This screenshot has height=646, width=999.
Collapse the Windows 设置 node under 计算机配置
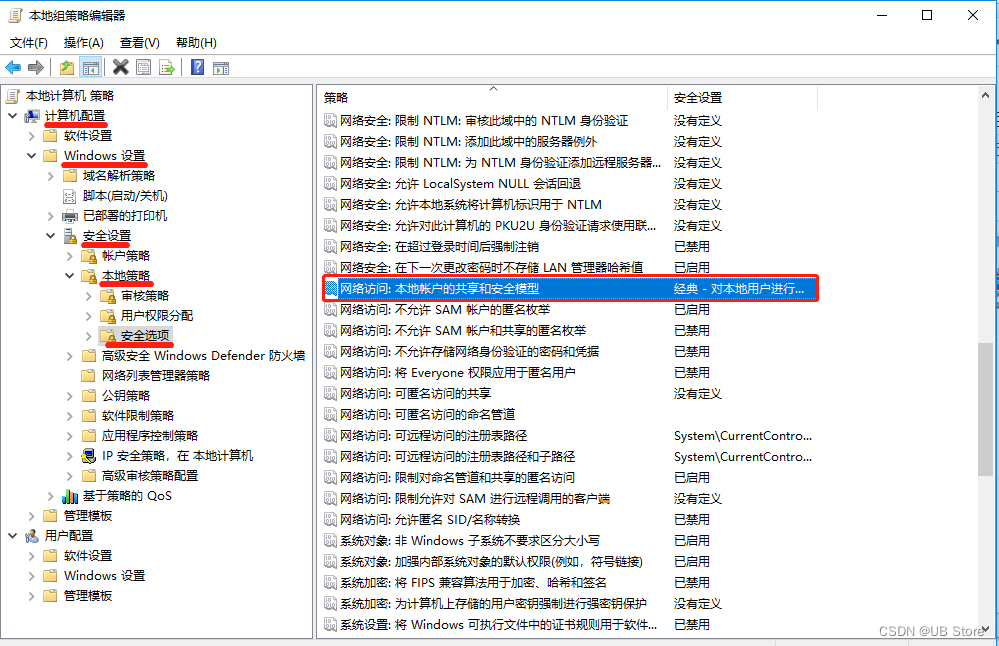(32, 155)
